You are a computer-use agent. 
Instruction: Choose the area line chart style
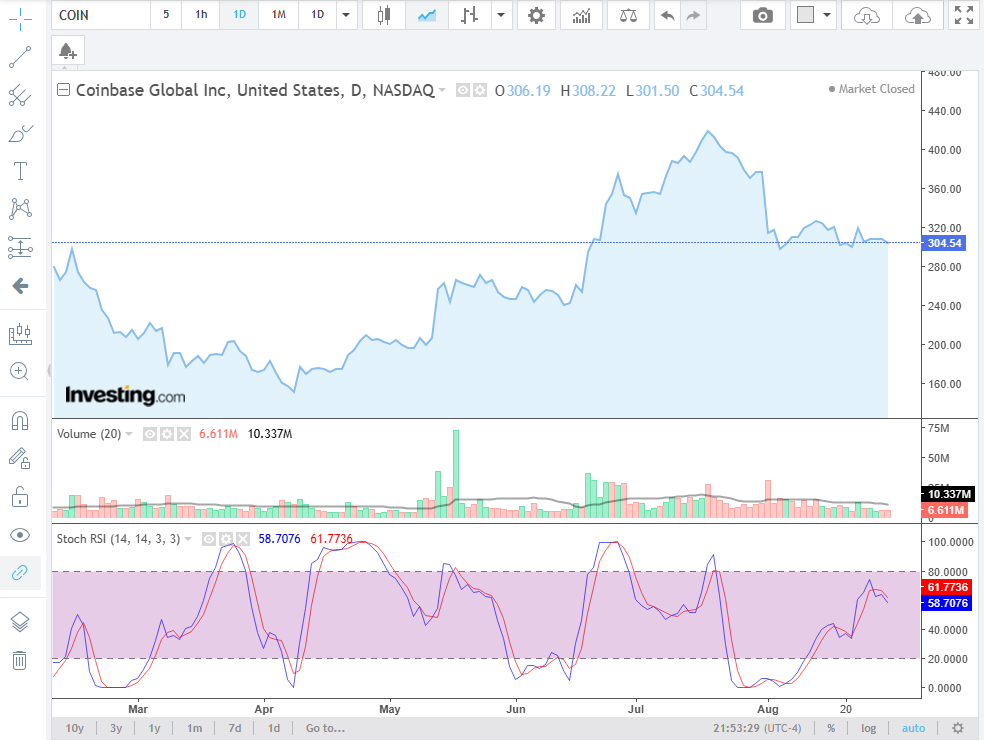(x=427, y=15)
